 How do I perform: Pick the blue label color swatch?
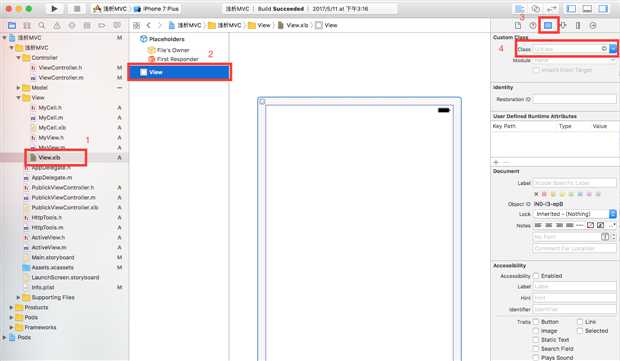(580, 194)
